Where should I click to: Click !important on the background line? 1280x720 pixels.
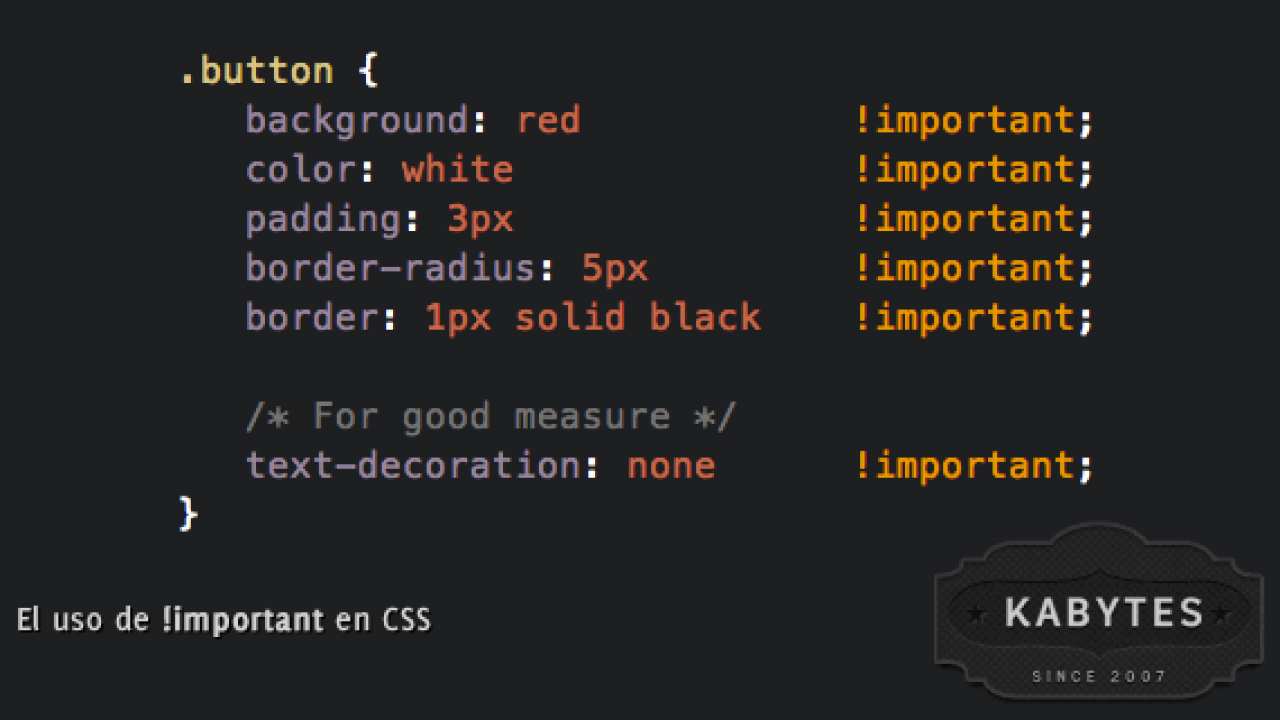[x=964, y=121]
